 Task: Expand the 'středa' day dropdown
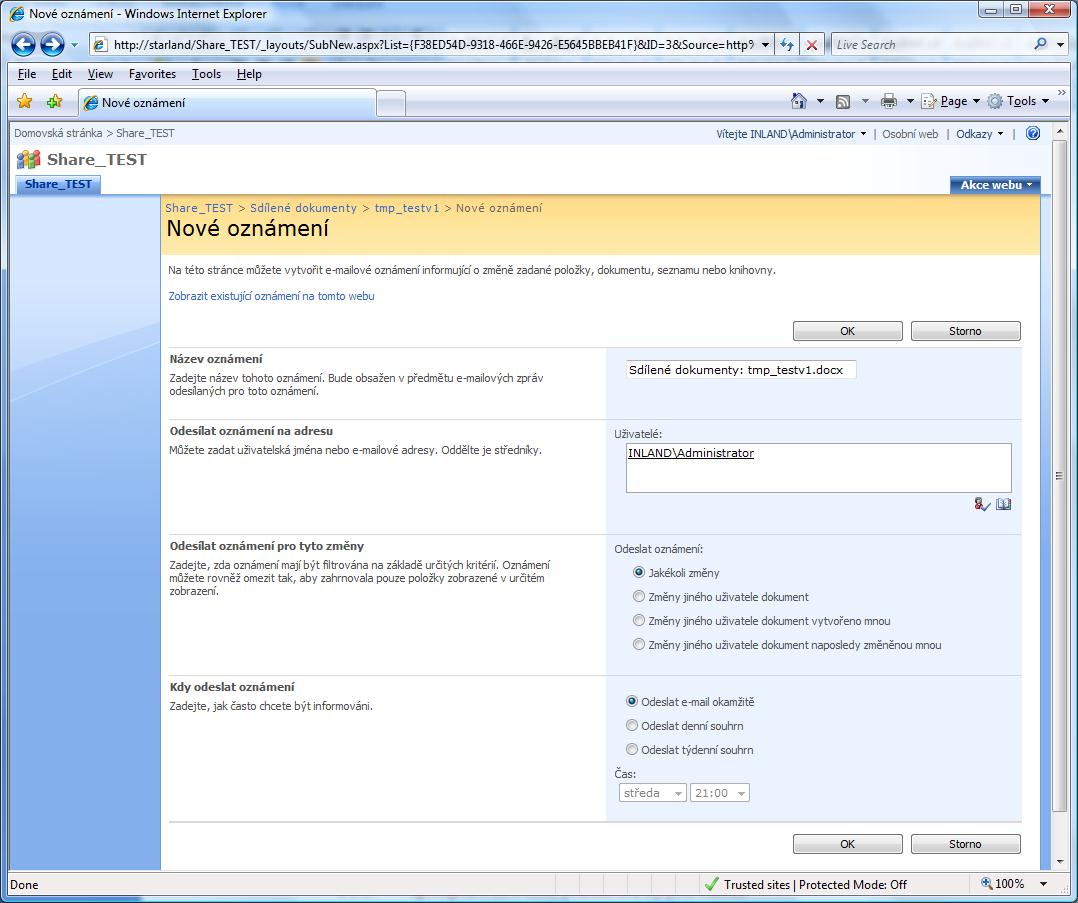(652, 793)
